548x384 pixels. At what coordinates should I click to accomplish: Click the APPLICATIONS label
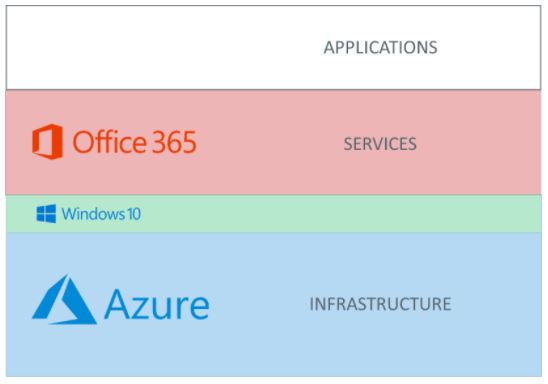tap(380, 48)
